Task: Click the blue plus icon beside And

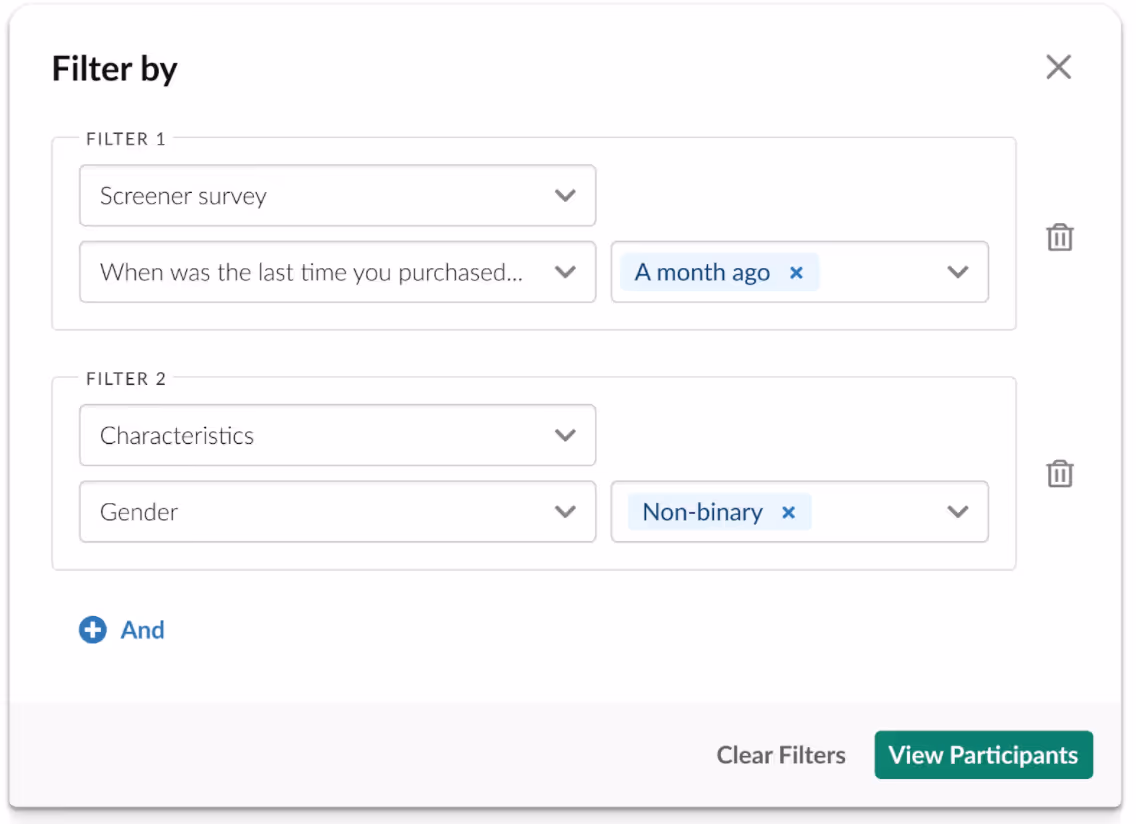Action: point(93,630)
